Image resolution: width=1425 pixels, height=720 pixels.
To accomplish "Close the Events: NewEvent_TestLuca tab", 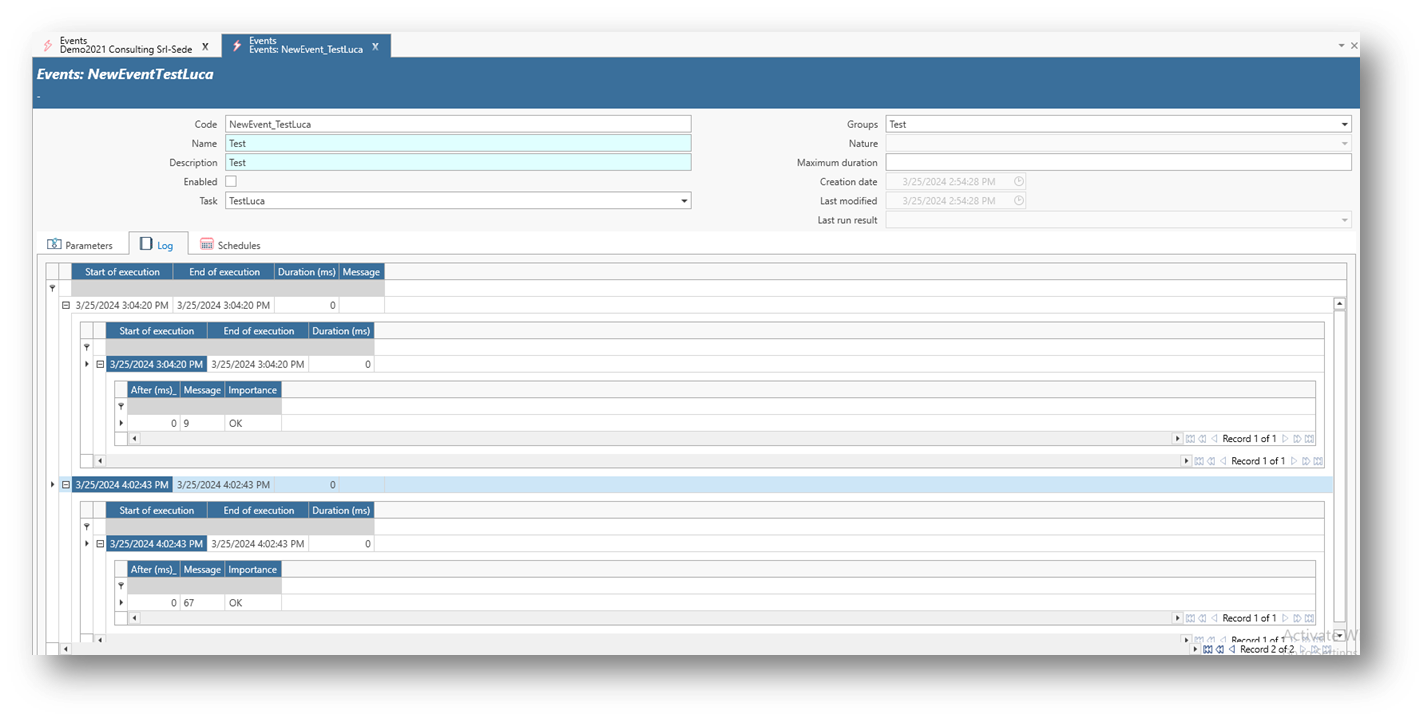I will click(375, 47).
